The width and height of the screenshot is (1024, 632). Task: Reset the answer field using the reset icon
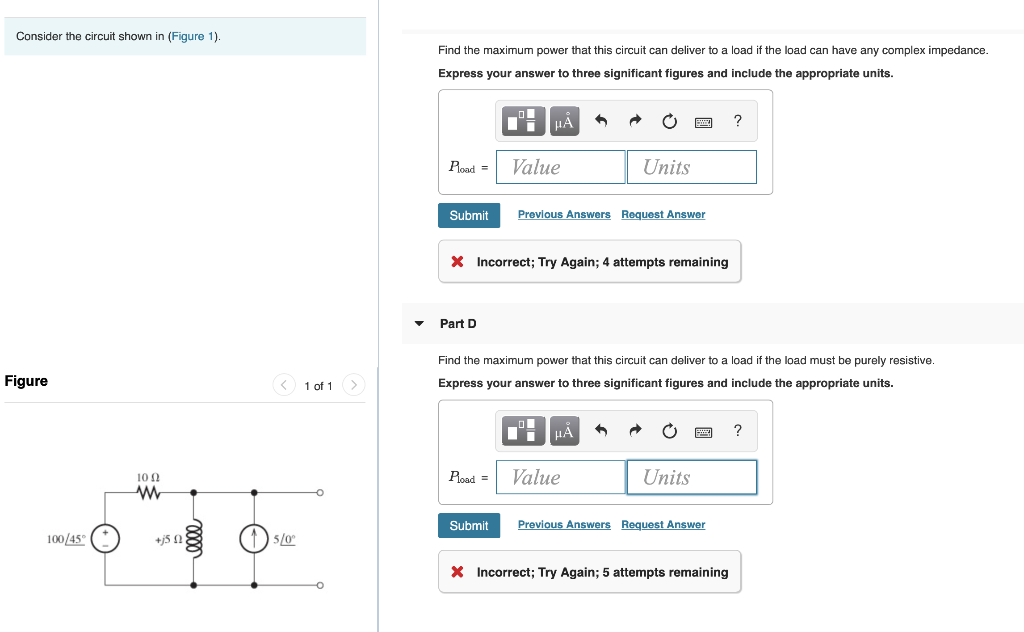668,121
